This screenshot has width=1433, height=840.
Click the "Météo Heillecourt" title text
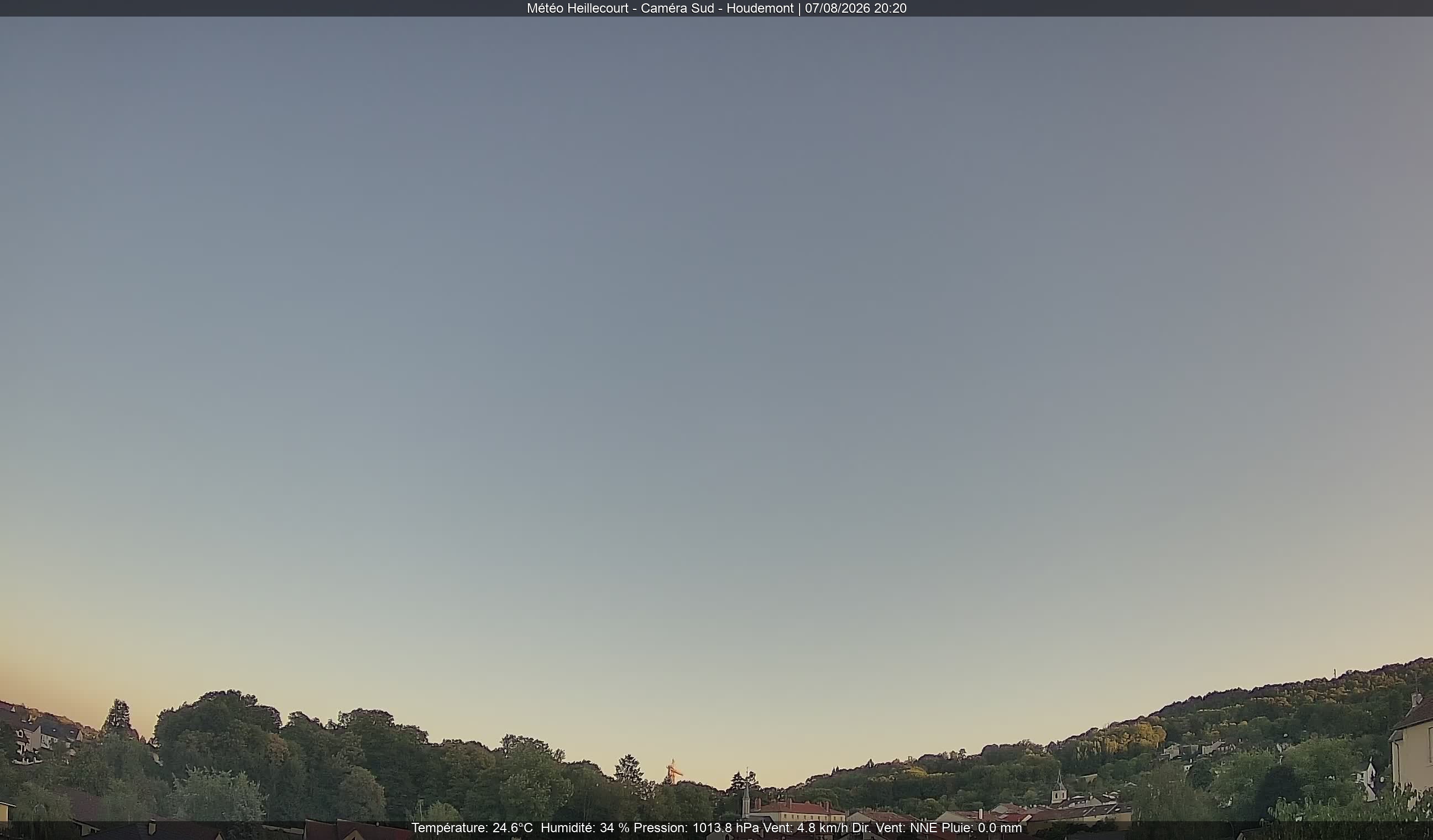[x=577, y=8]
